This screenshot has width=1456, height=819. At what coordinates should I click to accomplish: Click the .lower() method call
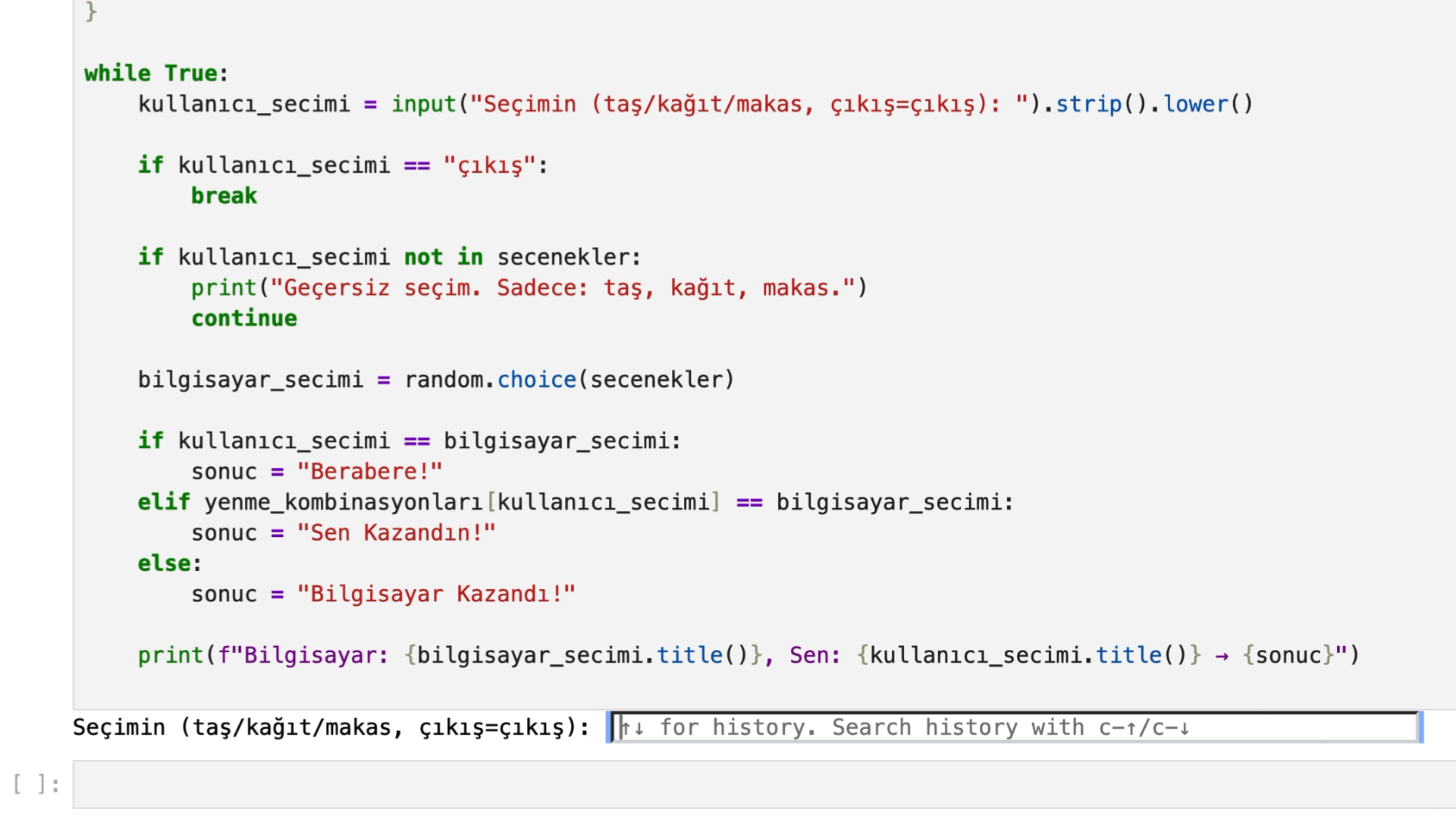pyautogui.click(x=1195, y=104)
